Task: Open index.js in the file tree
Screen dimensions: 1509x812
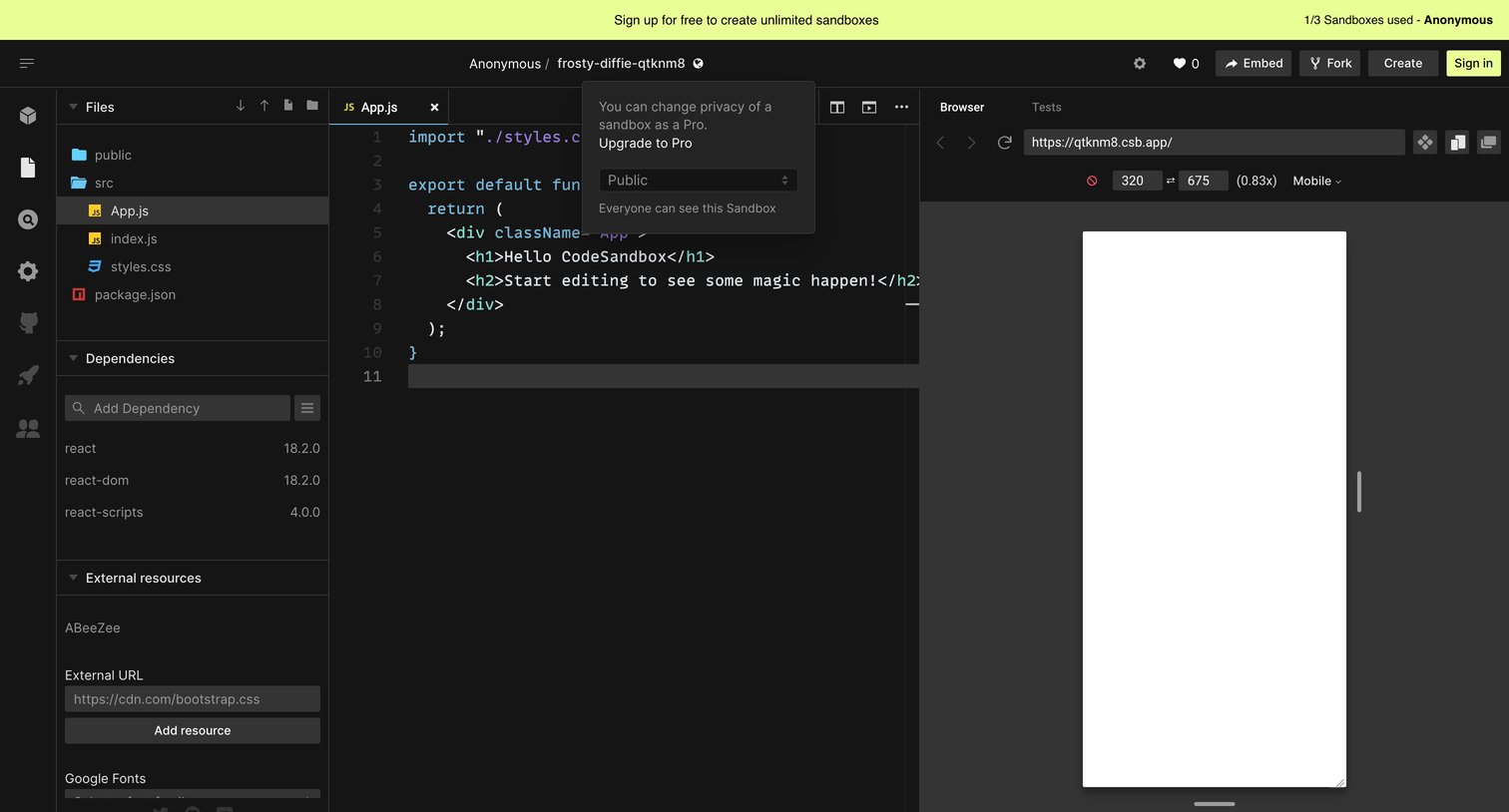Action: click(x=193, y=238)
